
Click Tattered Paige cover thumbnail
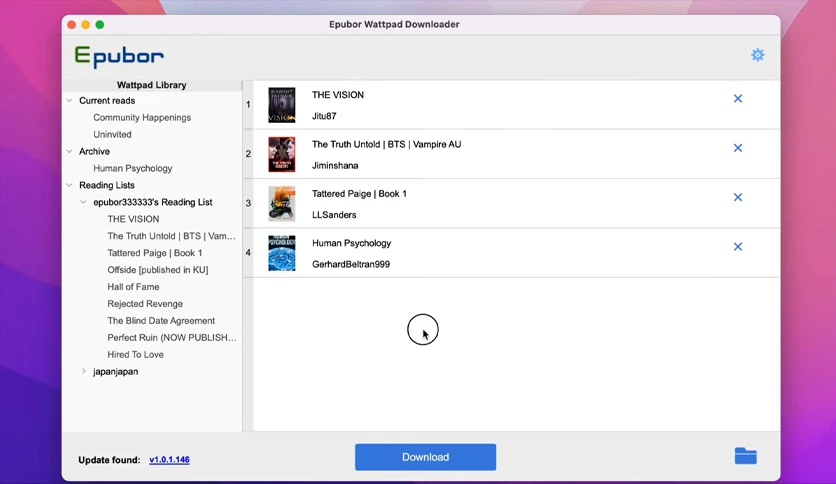tap(282, 204)
